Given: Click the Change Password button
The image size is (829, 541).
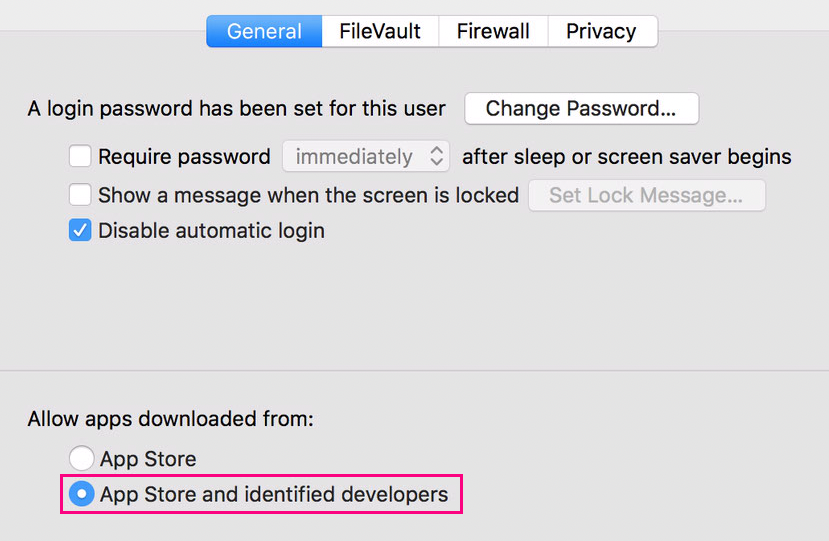Looking at the screenshot, I should coord(582,108).
